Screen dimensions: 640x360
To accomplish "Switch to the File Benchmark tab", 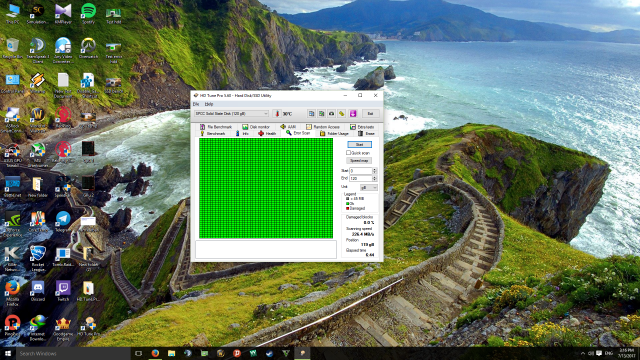I will [x=216, y=127].
